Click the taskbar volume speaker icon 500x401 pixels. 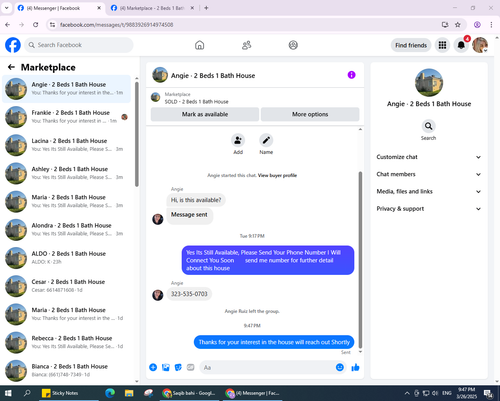pyautogui.click(x=435, y=393)
